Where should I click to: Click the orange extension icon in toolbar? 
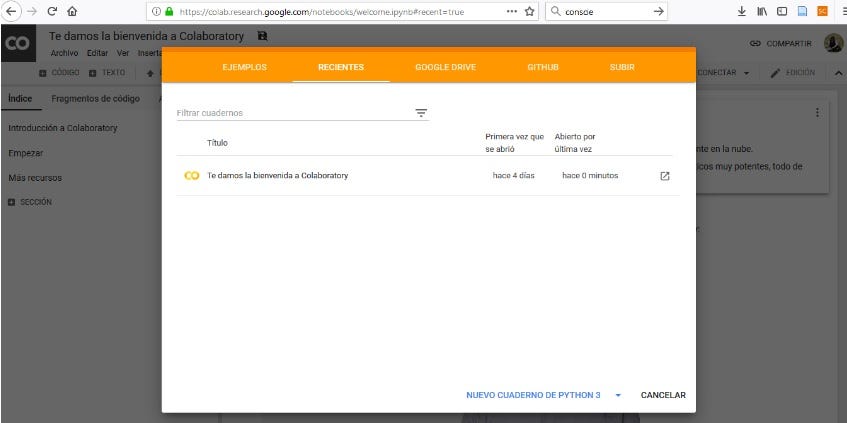click(822, 11)
